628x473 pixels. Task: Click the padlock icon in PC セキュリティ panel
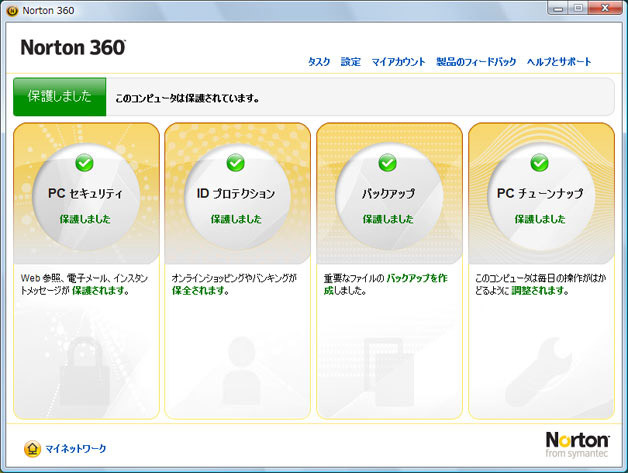[84, 372]
